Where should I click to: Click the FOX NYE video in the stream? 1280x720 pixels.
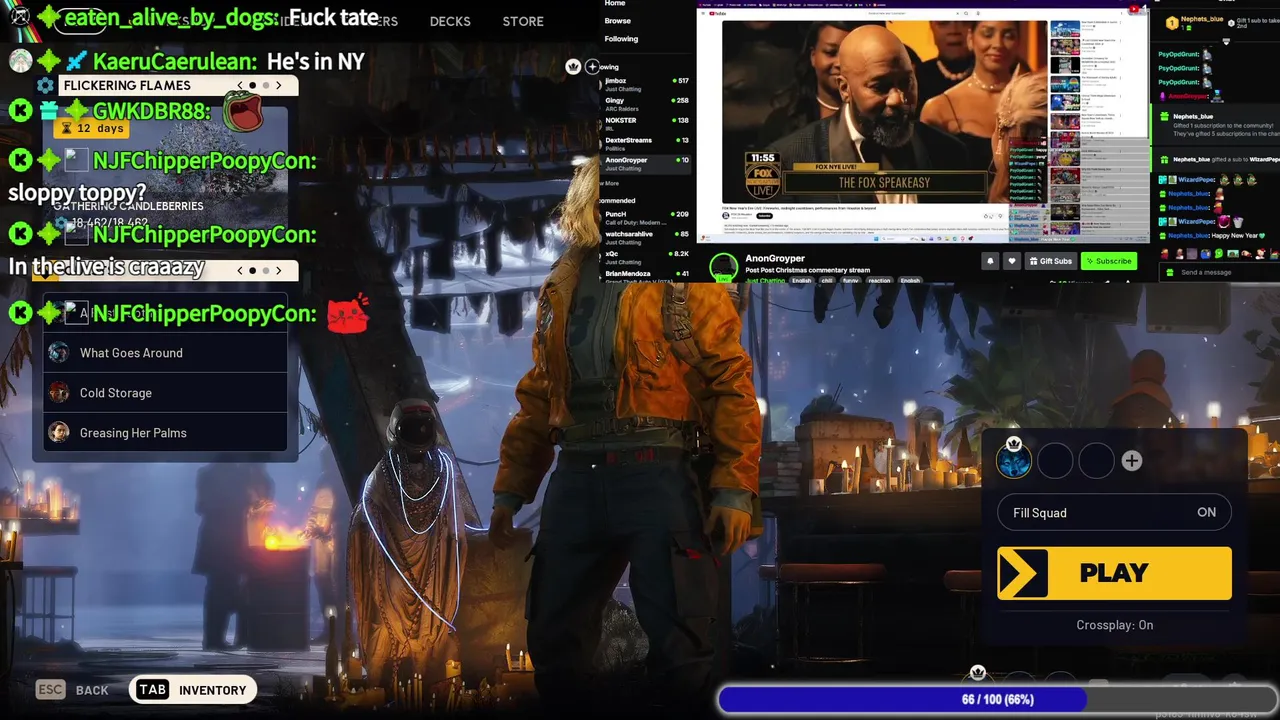pyautogui.click(x=884, y=111)
